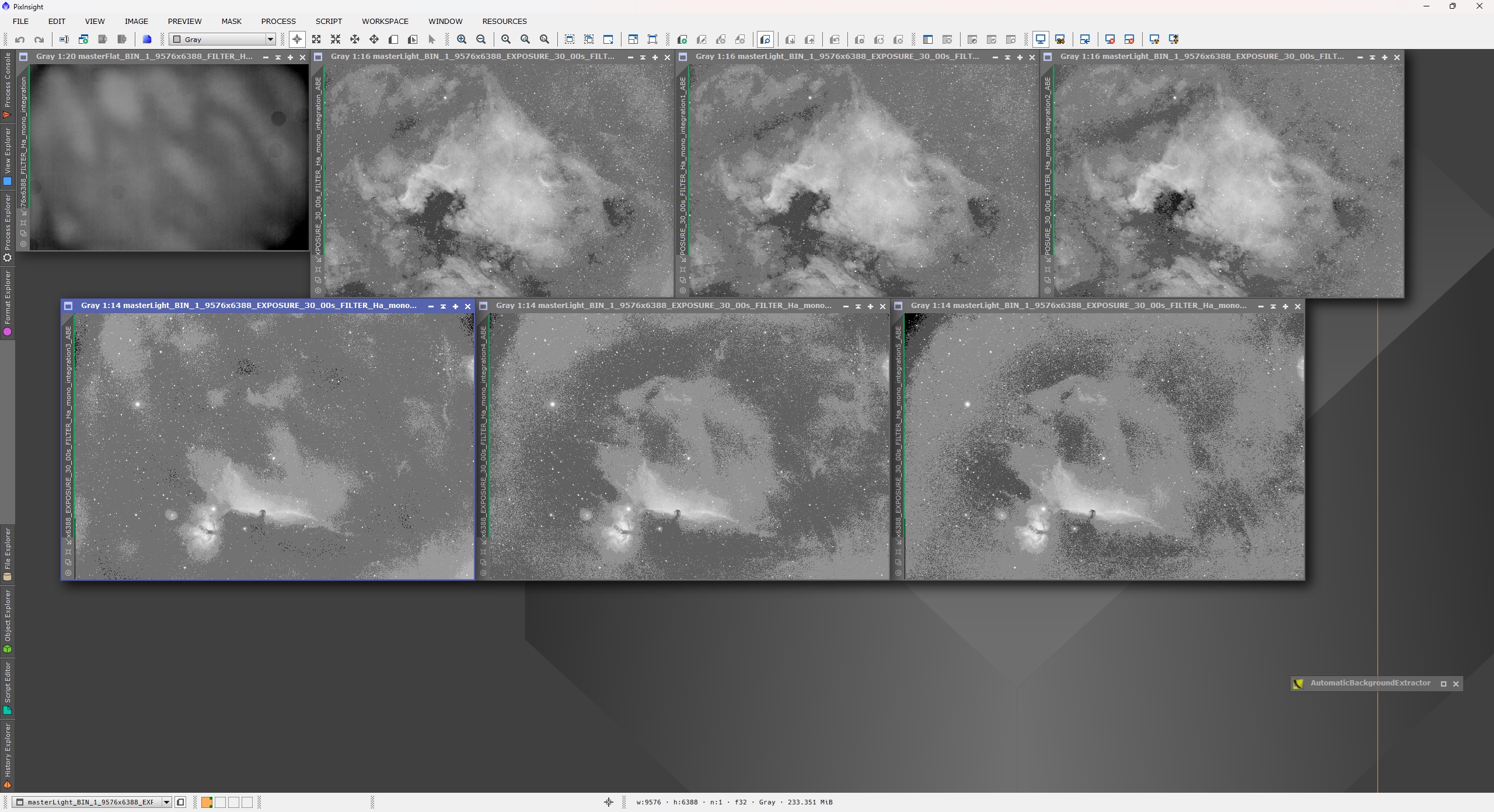Click the integration5_ABE image window
1494x812 pixels.
pyautogui.click(x=1104, y=446)
